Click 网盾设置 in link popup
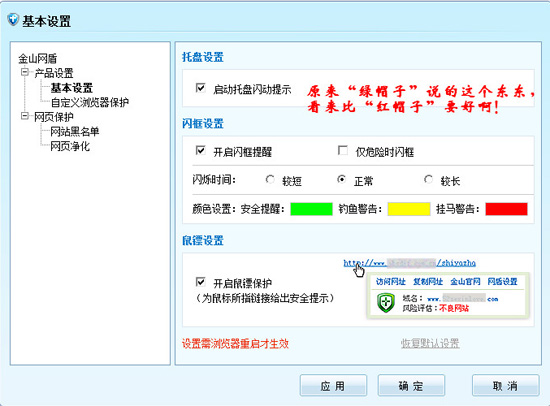 coord(502,281)
